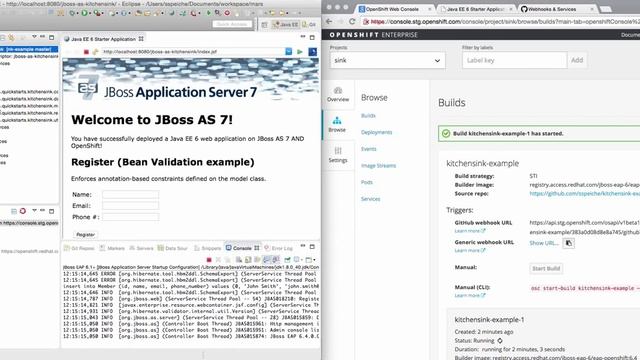Screen dimensions: 640x360
Task: Toggle Scroll Lock in Console toolbar
Action: pyautogui.click(x=248, y=260)
